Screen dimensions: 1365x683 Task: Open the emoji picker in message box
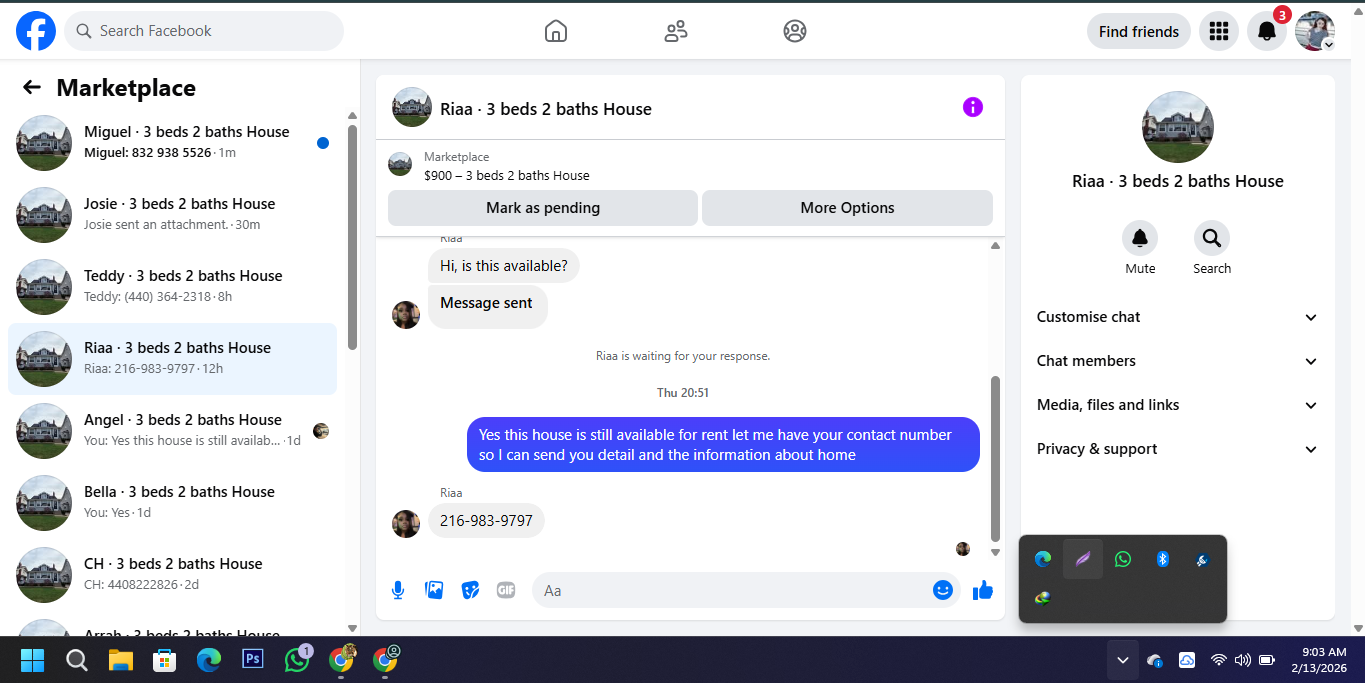942,590
